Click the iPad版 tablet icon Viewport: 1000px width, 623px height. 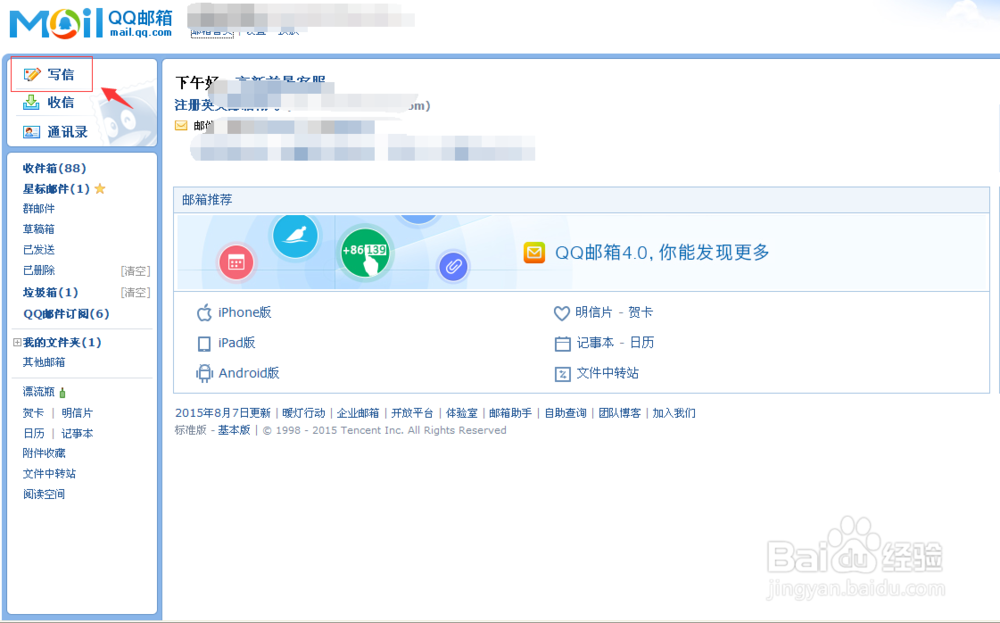203,343
